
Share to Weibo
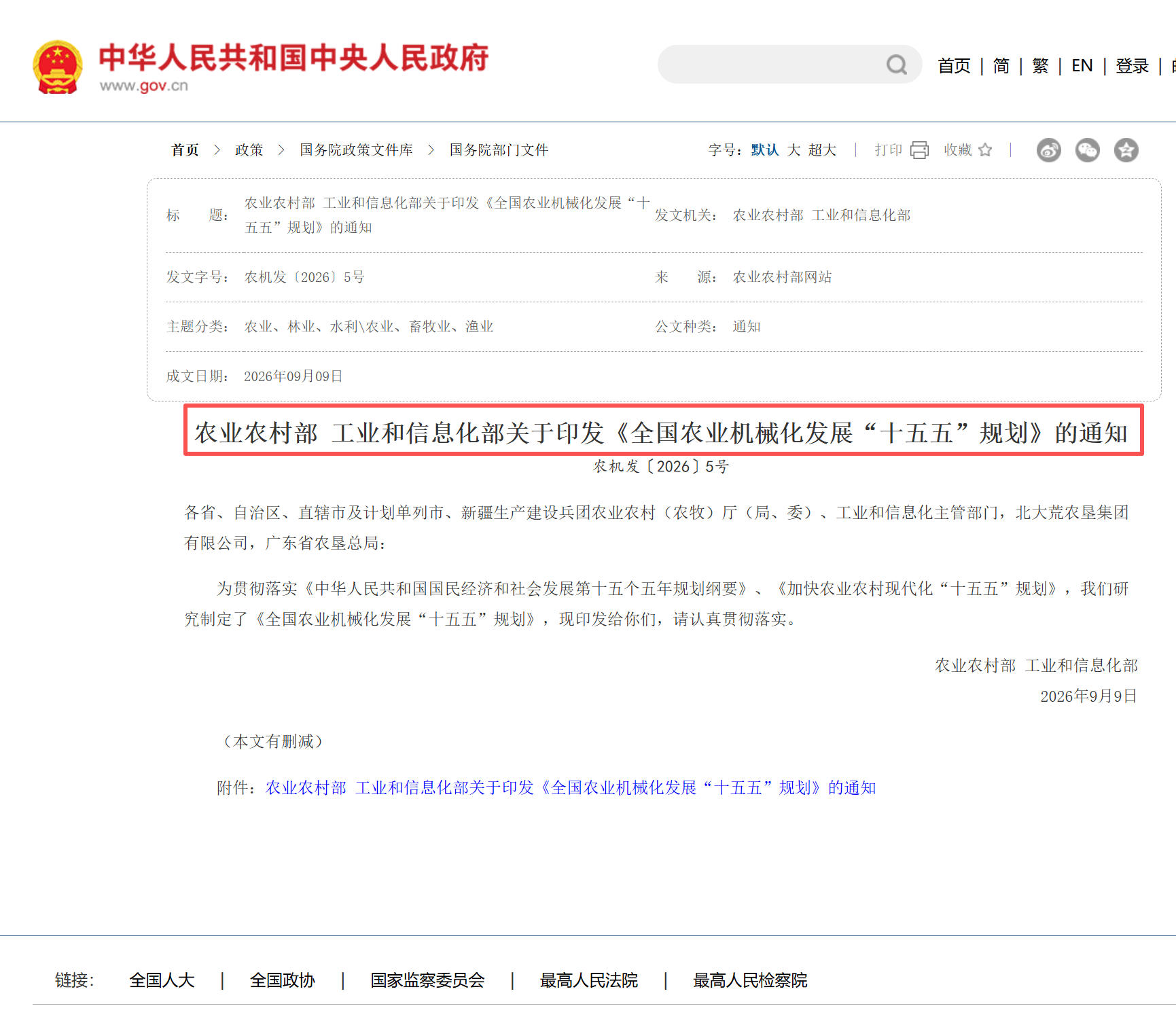(x=1049, y=150)
